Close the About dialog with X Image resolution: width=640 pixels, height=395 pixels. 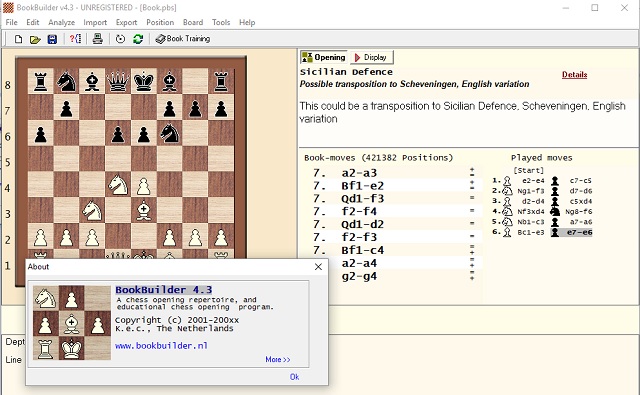point(318,266)
